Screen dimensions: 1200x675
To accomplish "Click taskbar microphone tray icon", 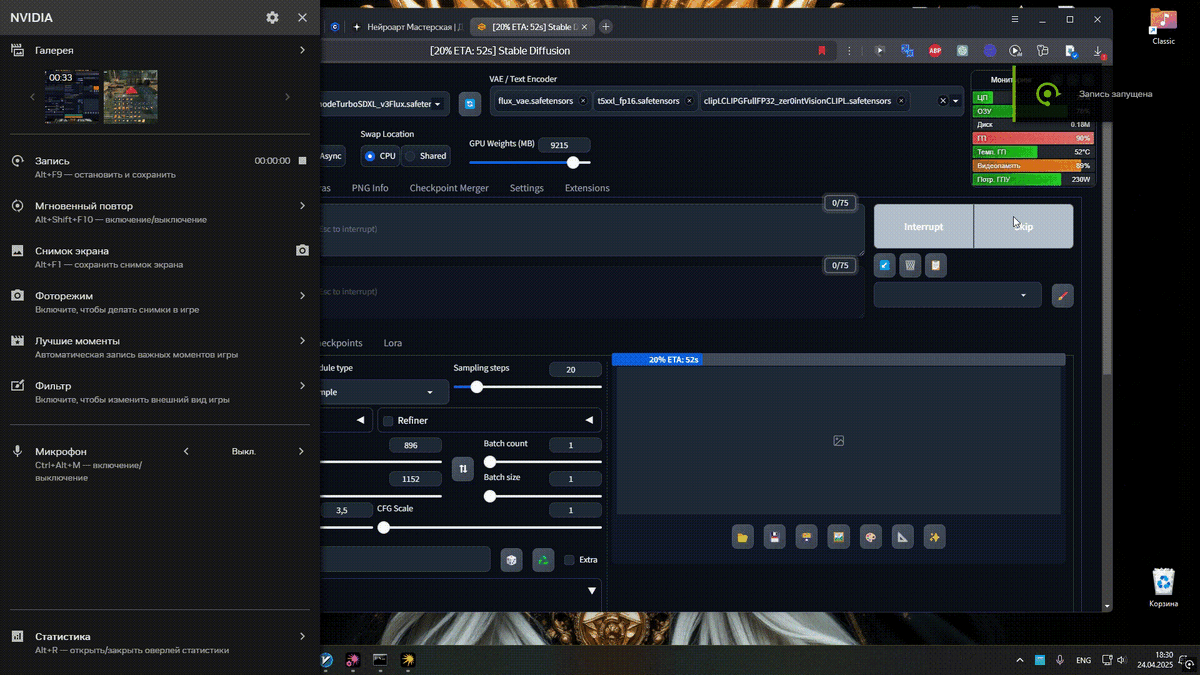I will point(1059,660).
